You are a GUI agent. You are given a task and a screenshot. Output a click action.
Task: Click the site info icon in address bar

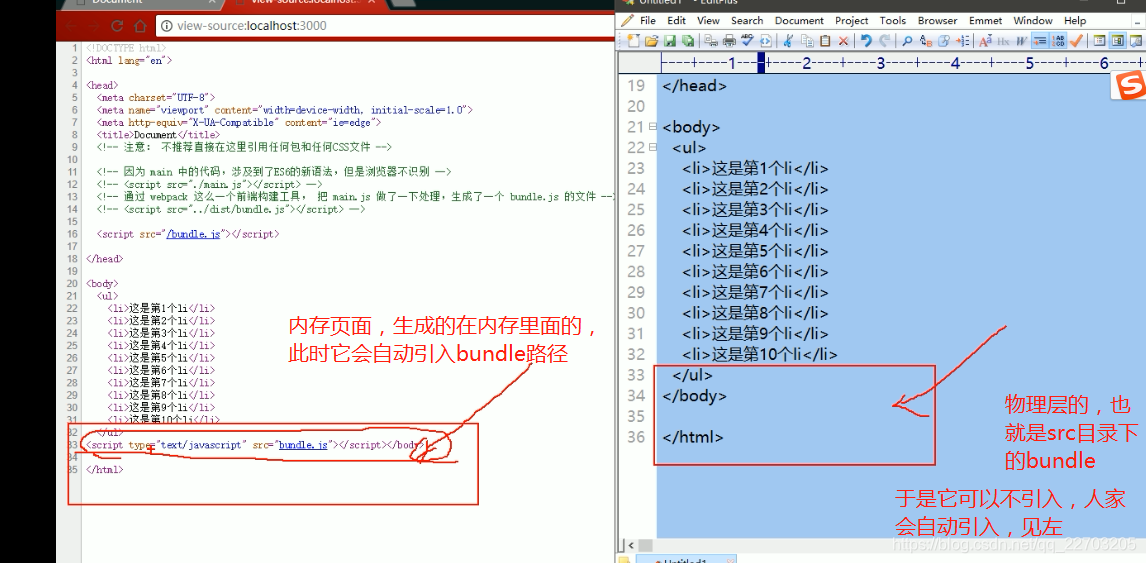(x=166, y=26)
